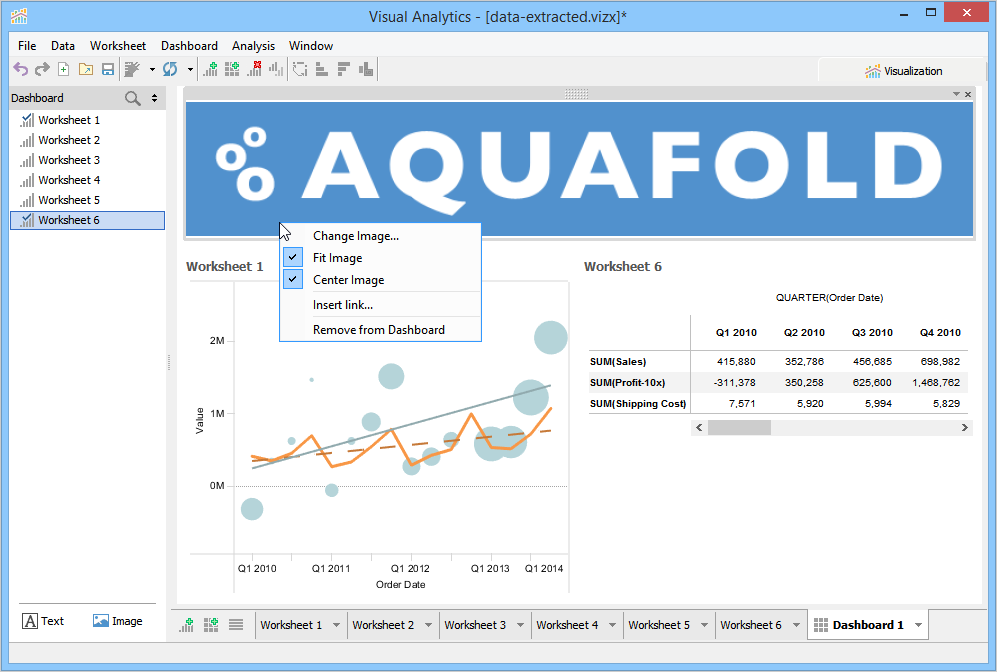Click new worksheet icon in bottom tab bar
Viewport: 997px width, 672px height.
(187, 625)
